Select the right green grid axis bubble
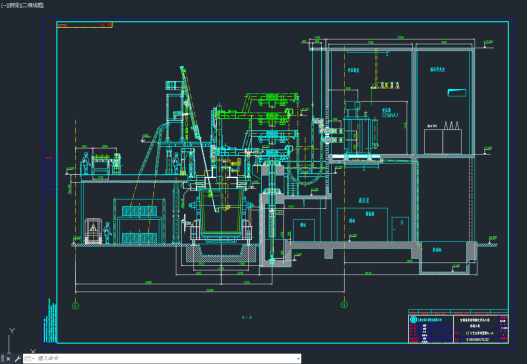 click(344, 305)
